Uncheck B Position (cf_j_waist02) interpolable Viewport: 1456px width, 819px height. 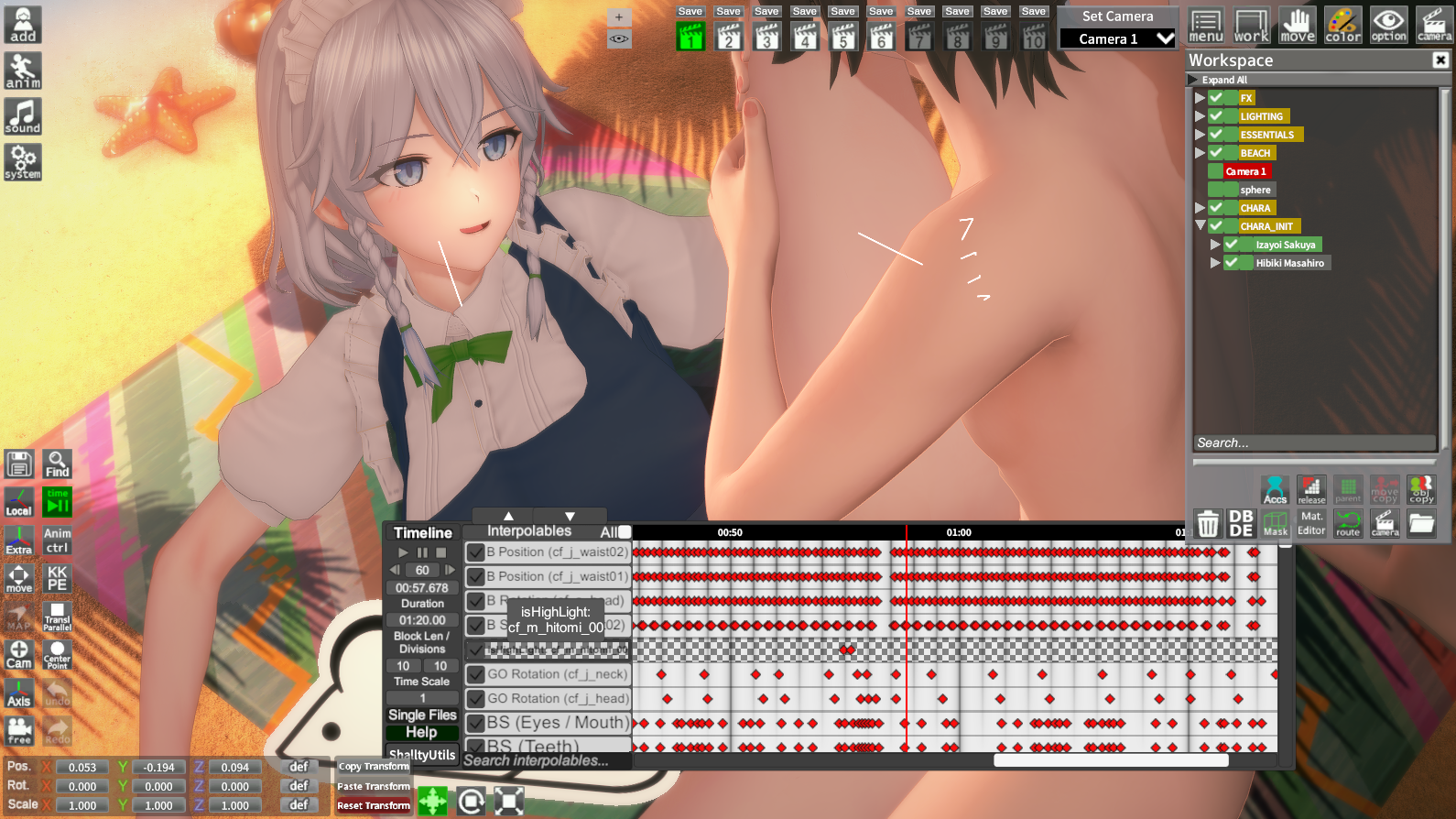[x=475, y=552]
